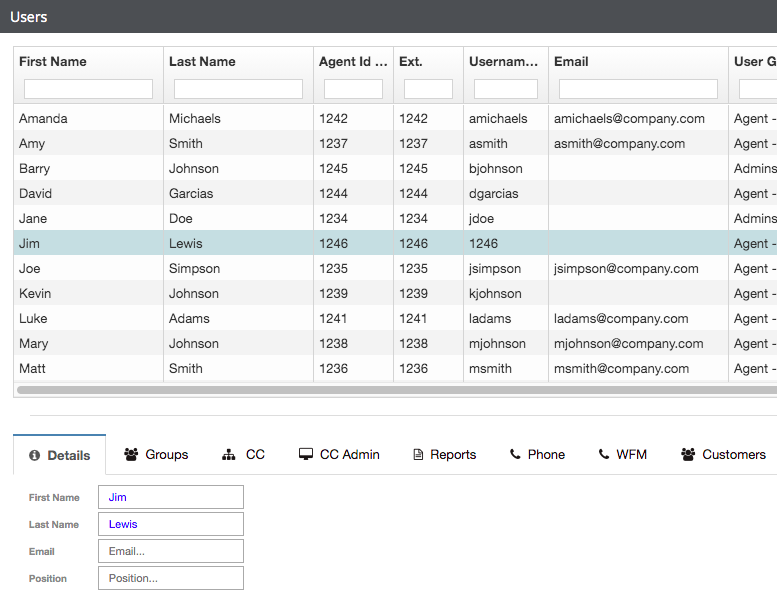Sort by Username column header

503,61
